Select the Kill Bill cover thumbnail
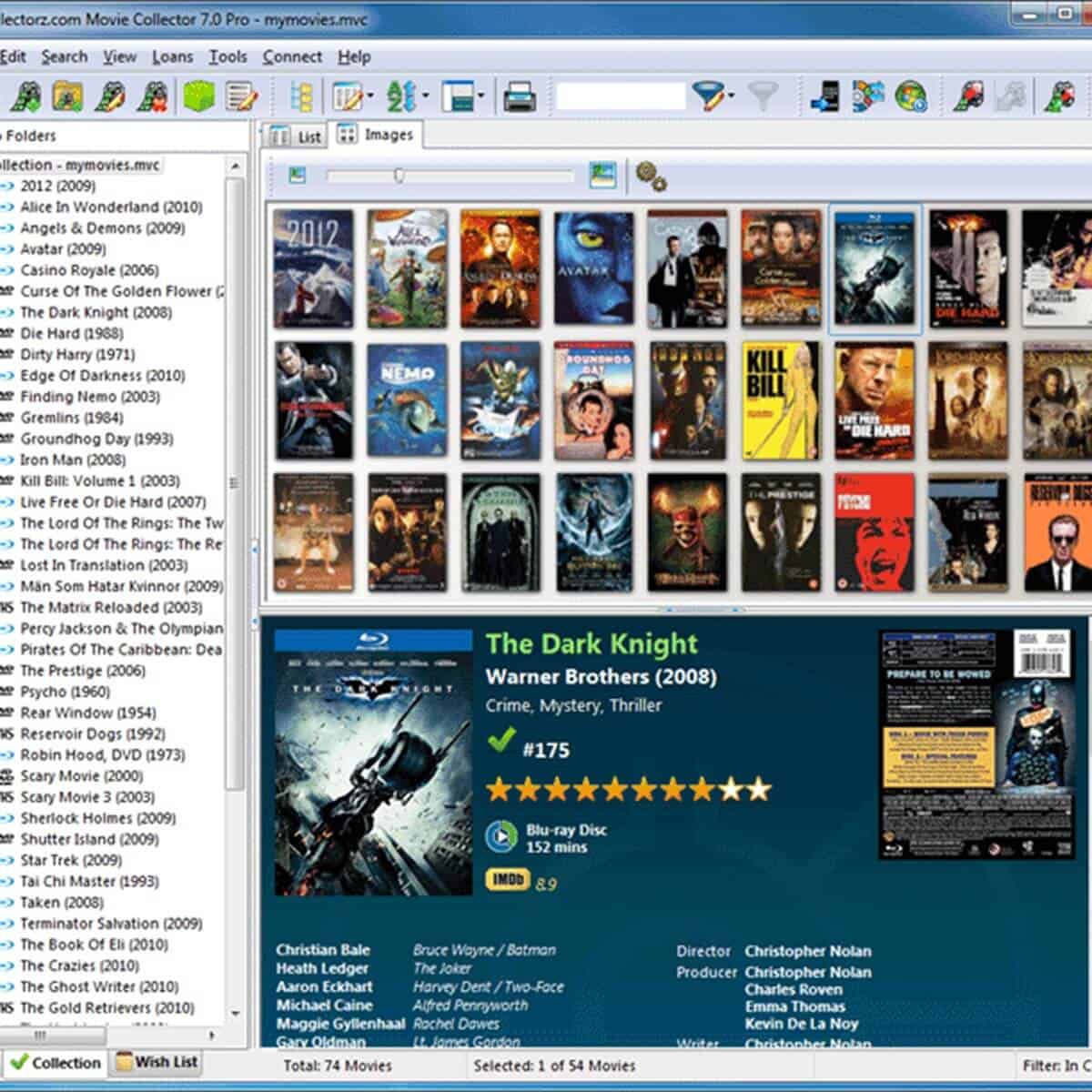Screen dimensions: 1092x1092 pos(781,400)
